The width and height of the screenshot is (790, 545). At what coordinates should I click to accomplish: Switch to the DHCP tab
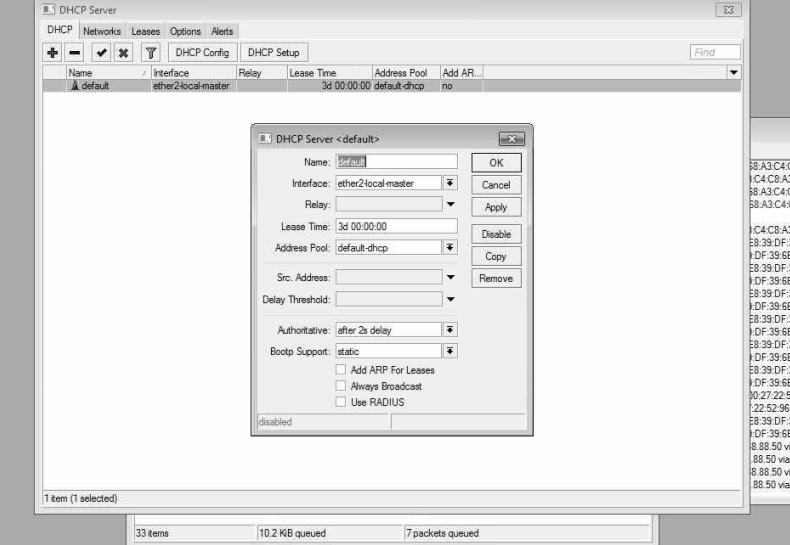point(60,30)
